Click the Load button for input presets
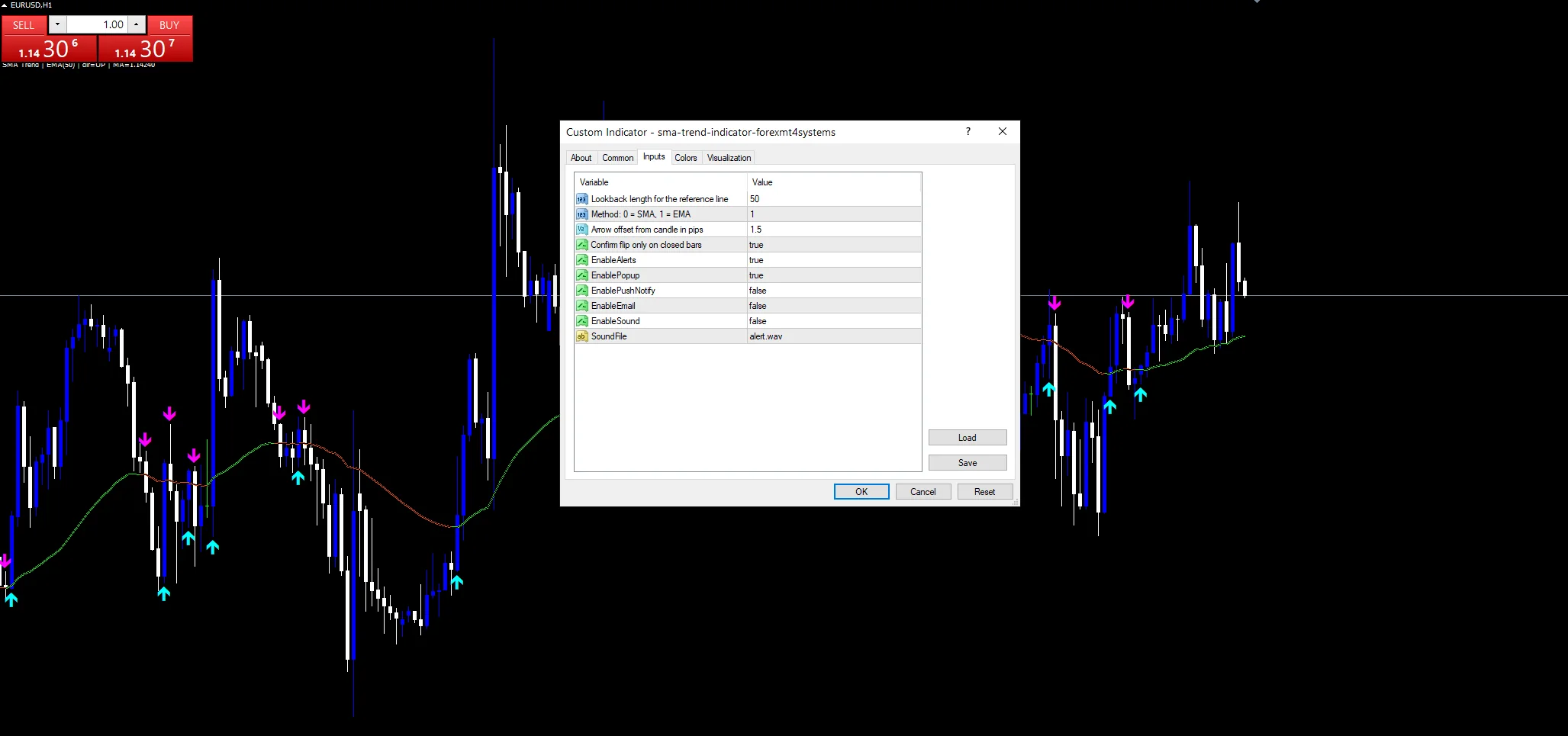 click(967, 438)
